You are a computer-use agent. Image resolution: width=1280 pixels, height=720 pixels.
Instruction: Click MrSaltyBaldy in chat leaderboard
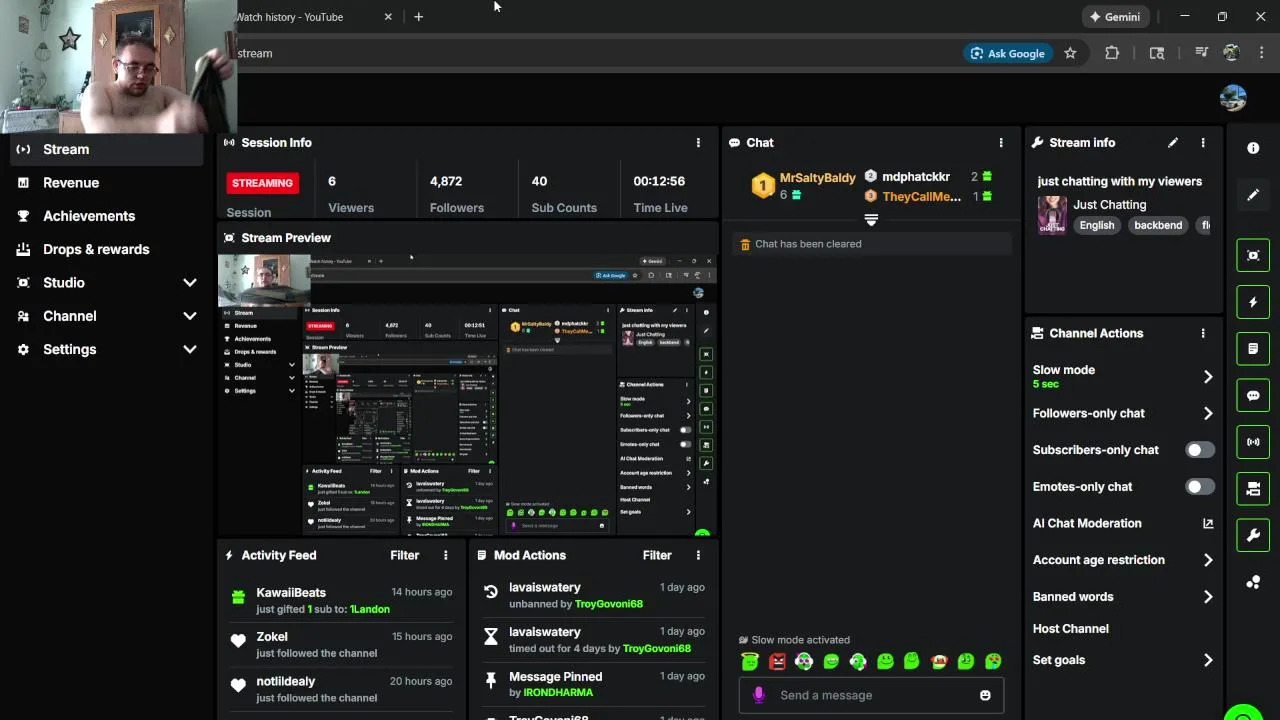(x=817, y=178)
